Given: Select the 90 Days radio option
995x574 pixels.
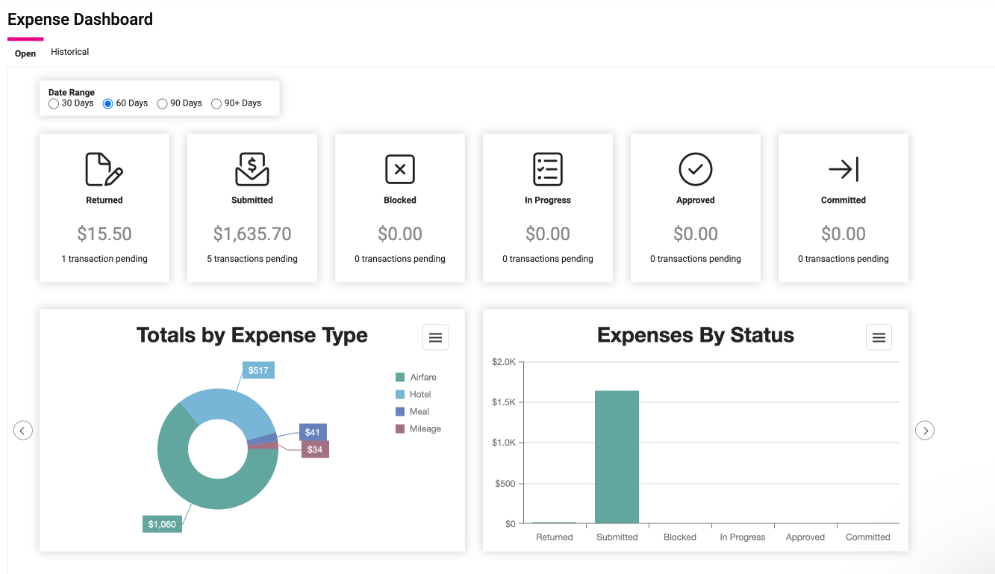Looking at the screenshot, I should pyautogui.click(x=162, y=104).
